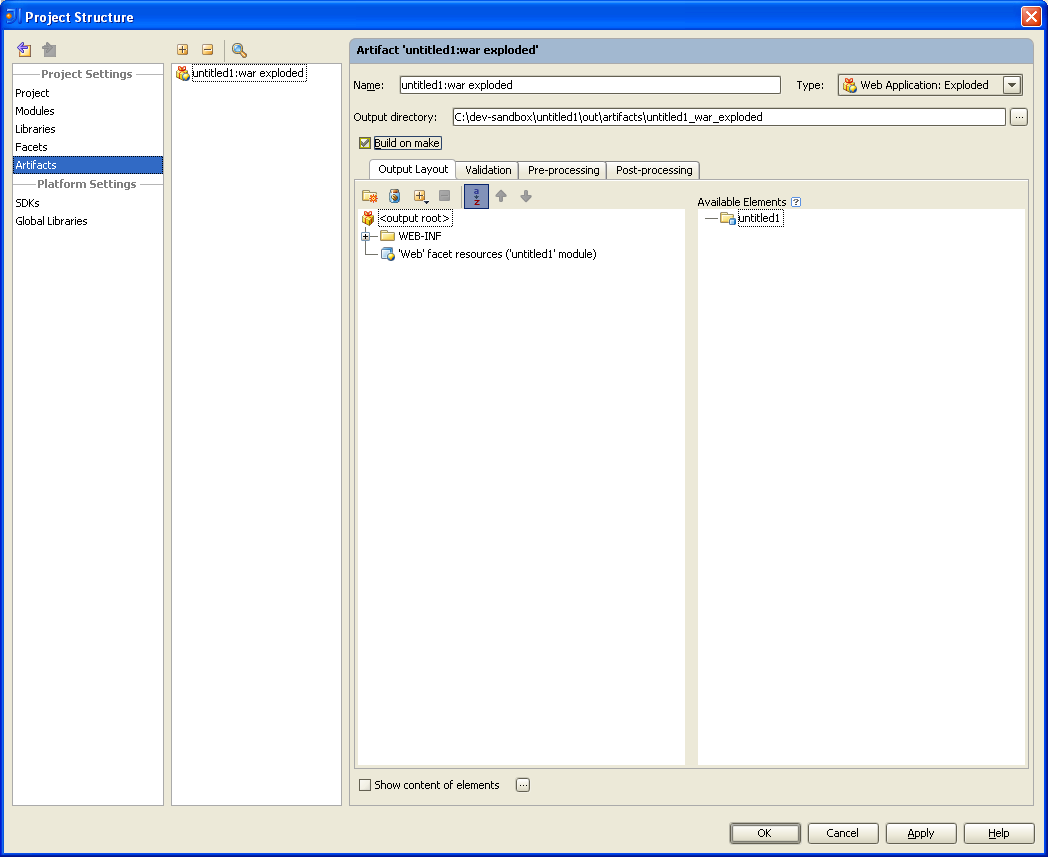Expand the WEB-INF folder node

pos(366,236)
